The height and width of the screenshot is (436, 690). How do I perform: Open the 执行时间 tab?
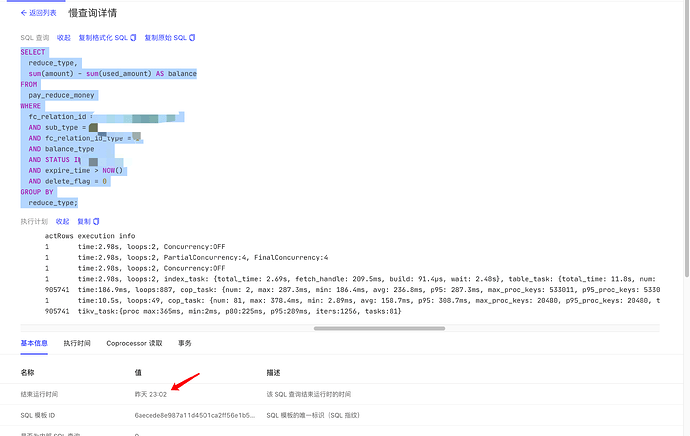[x=77, y=343]
